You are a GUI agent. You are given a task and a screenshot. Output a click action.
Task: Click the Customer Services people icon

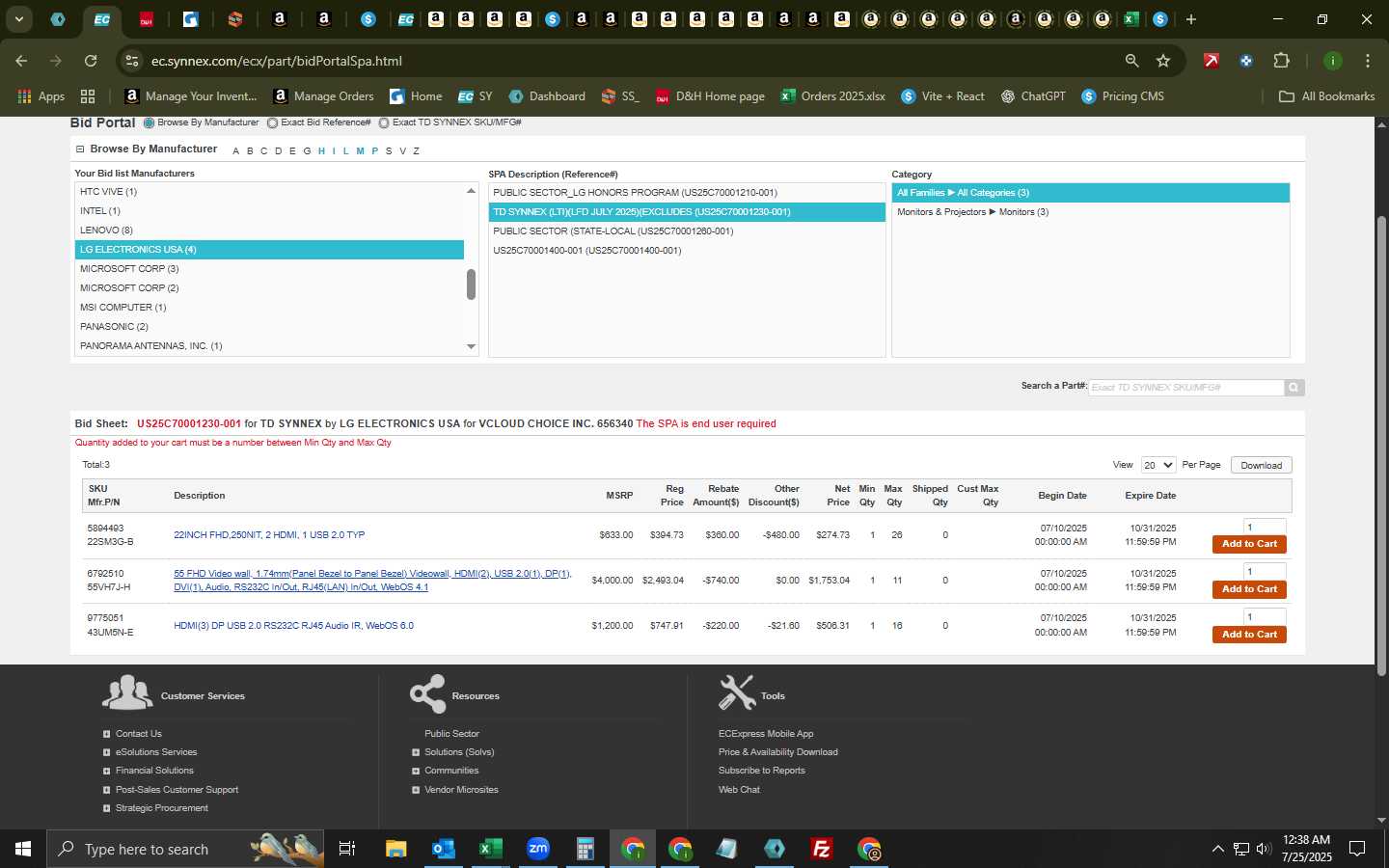127,692
